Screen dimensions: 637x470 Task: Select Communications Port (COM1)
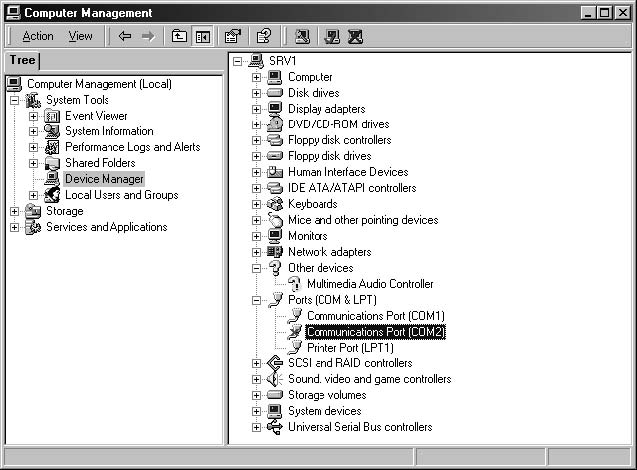(376, 316)
